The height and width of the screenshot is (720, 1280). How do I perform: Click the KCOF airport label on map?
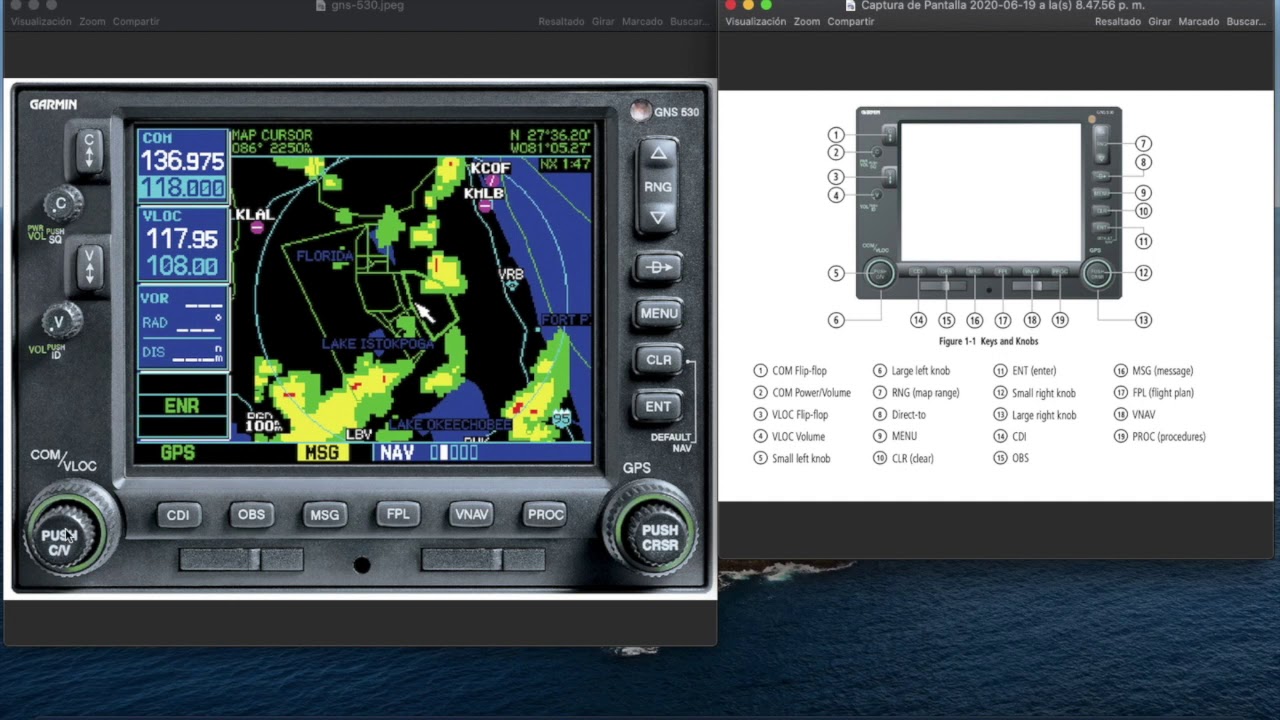(490, 168)
